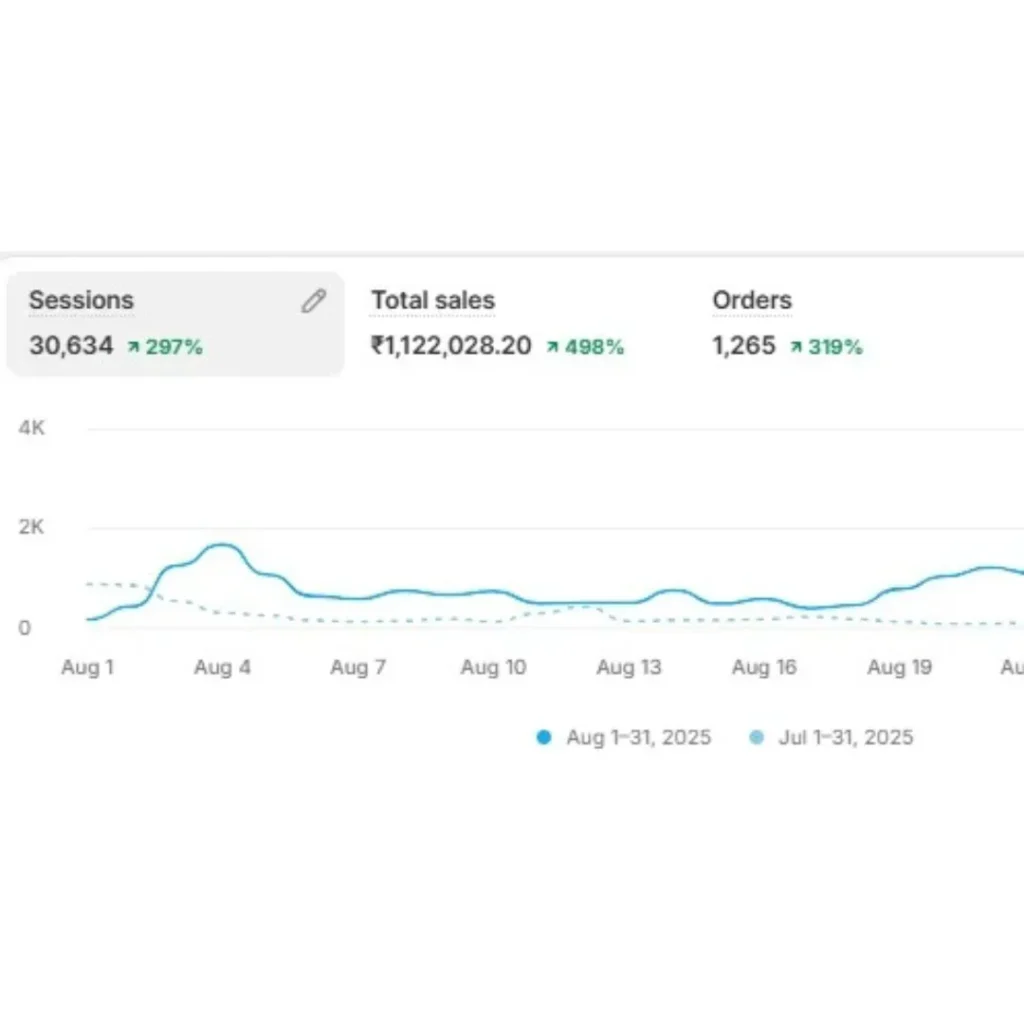Screen dimensions: 1024x1024
Task: Click the 4K y-axis label
Action: (x=32, y=428)
